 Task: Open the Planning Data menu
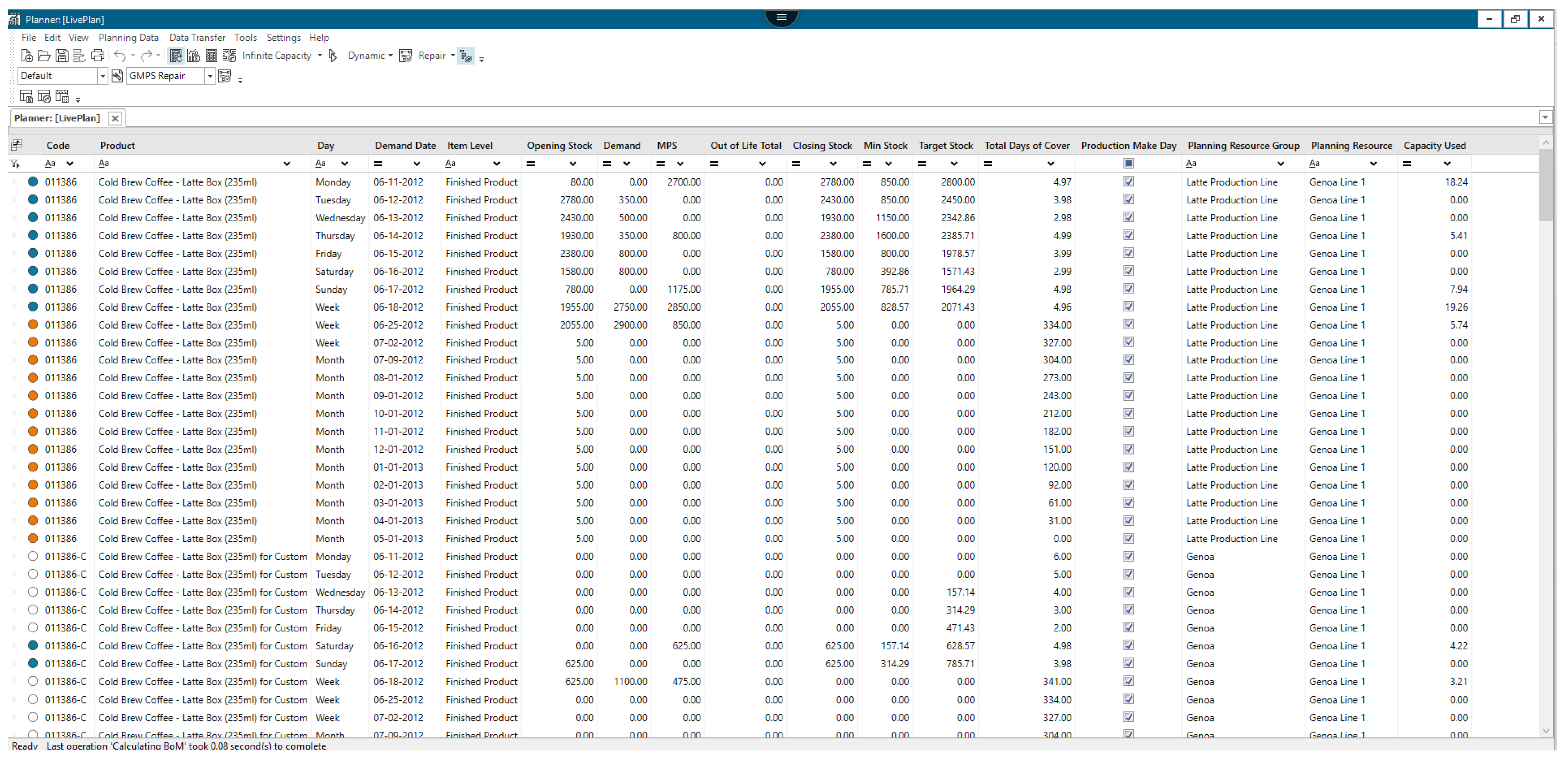(128, 38)
